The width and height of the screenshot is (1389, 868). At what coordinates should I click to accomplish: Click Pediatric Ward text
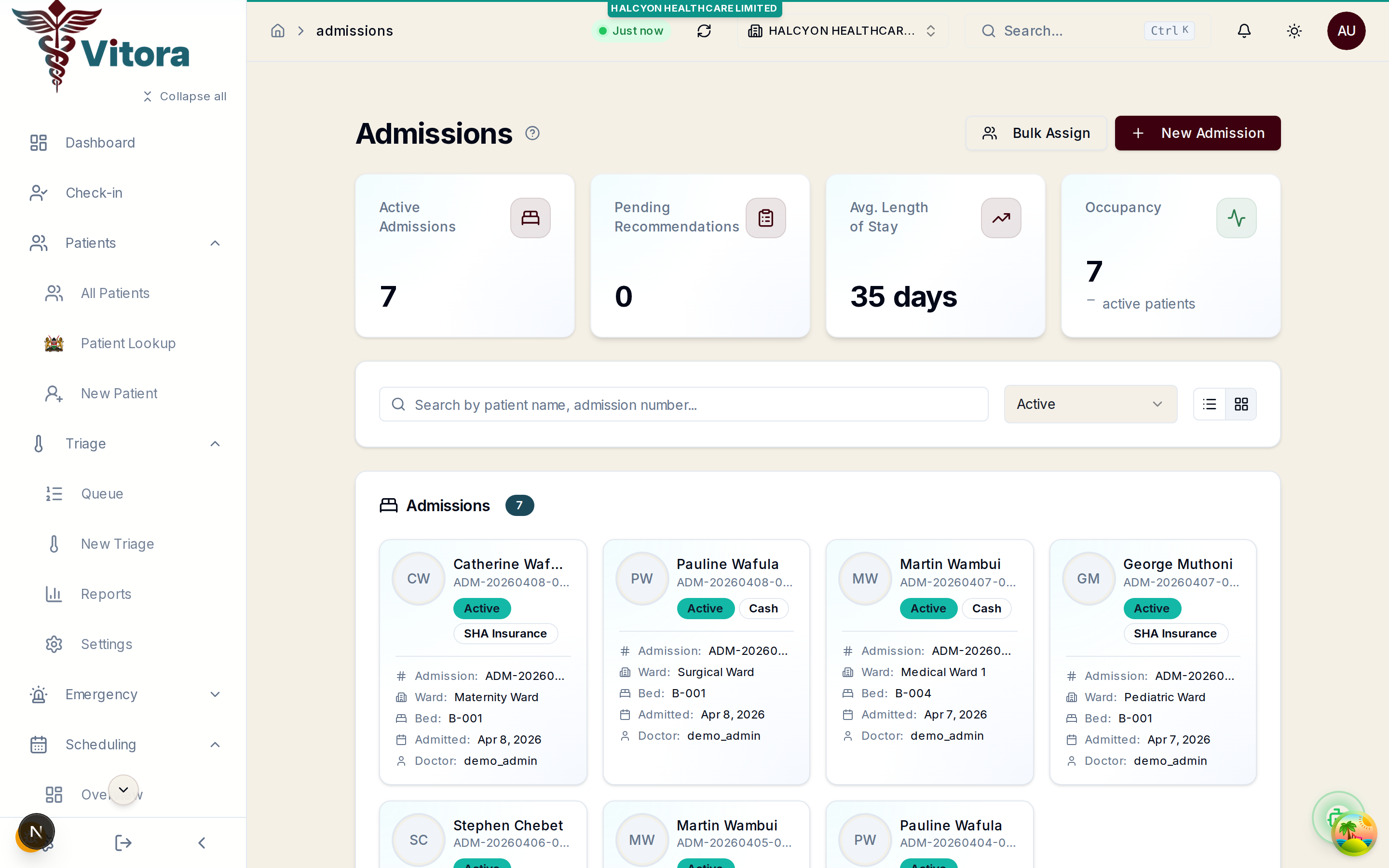pyautogui.click(x=1165, y=697)
